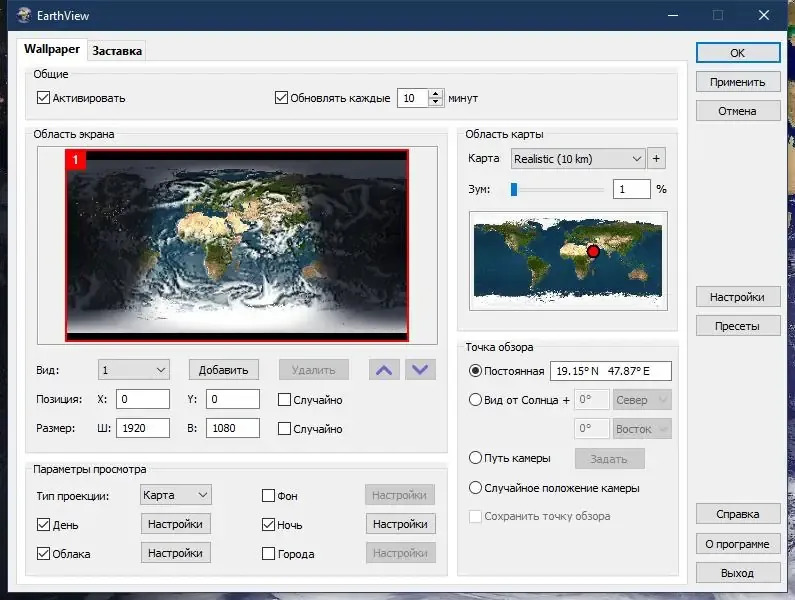Open the Вид number dropdown
This screenshot has width=795, height=600.
[134, 370]
